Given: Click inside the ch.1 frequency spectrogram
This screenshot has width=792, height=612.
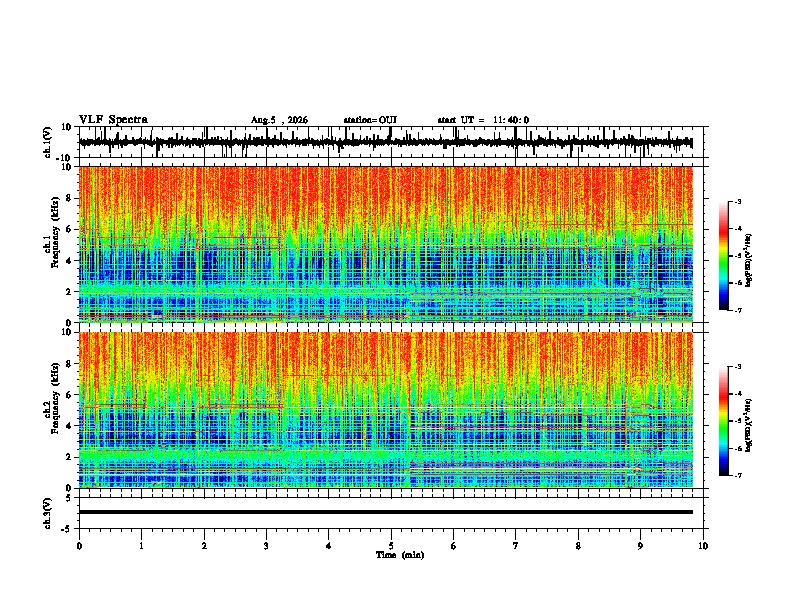Looking at the screenshot, I should (x=386, y=244).
